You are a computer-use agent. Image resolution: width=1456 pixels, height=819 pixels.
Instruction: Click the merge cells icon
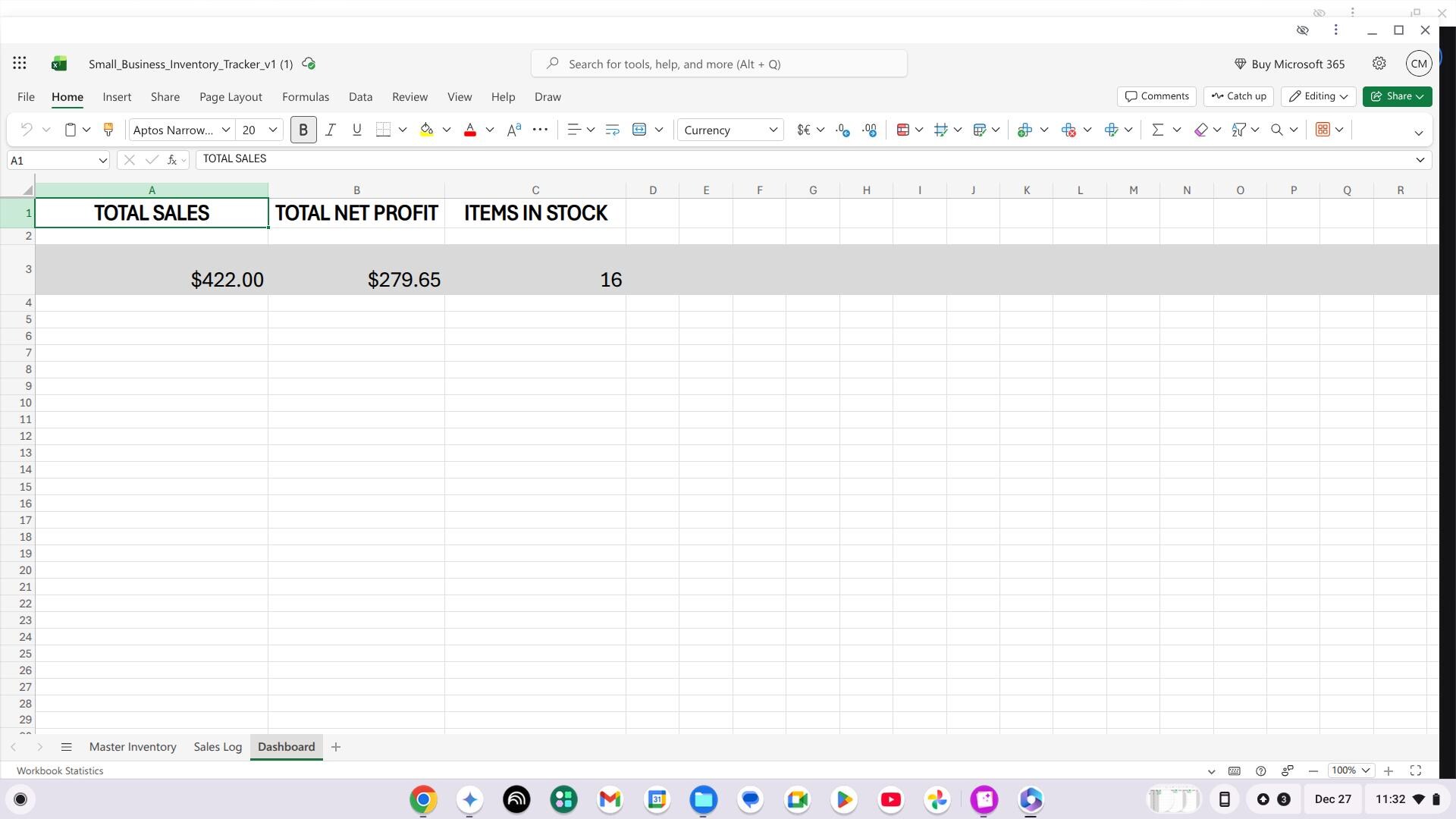(x=639, y=130)
